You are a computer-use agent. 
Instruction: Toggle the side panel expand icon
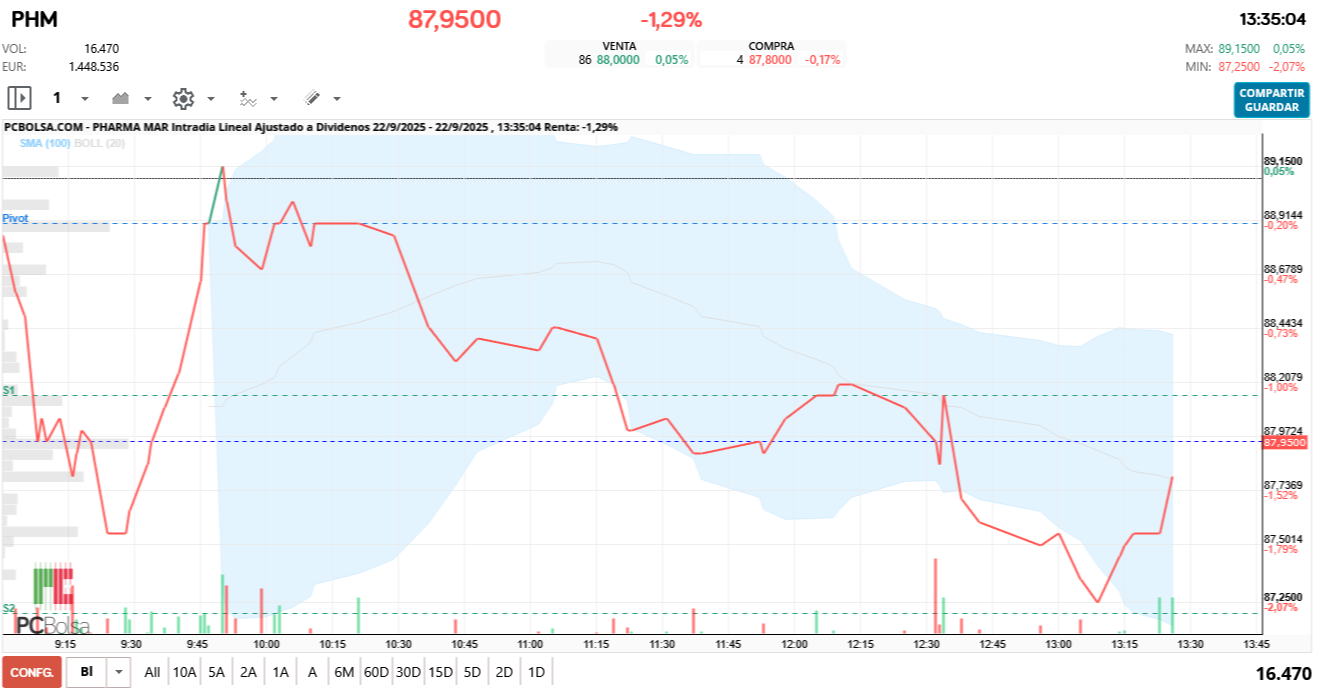point(20,98)
